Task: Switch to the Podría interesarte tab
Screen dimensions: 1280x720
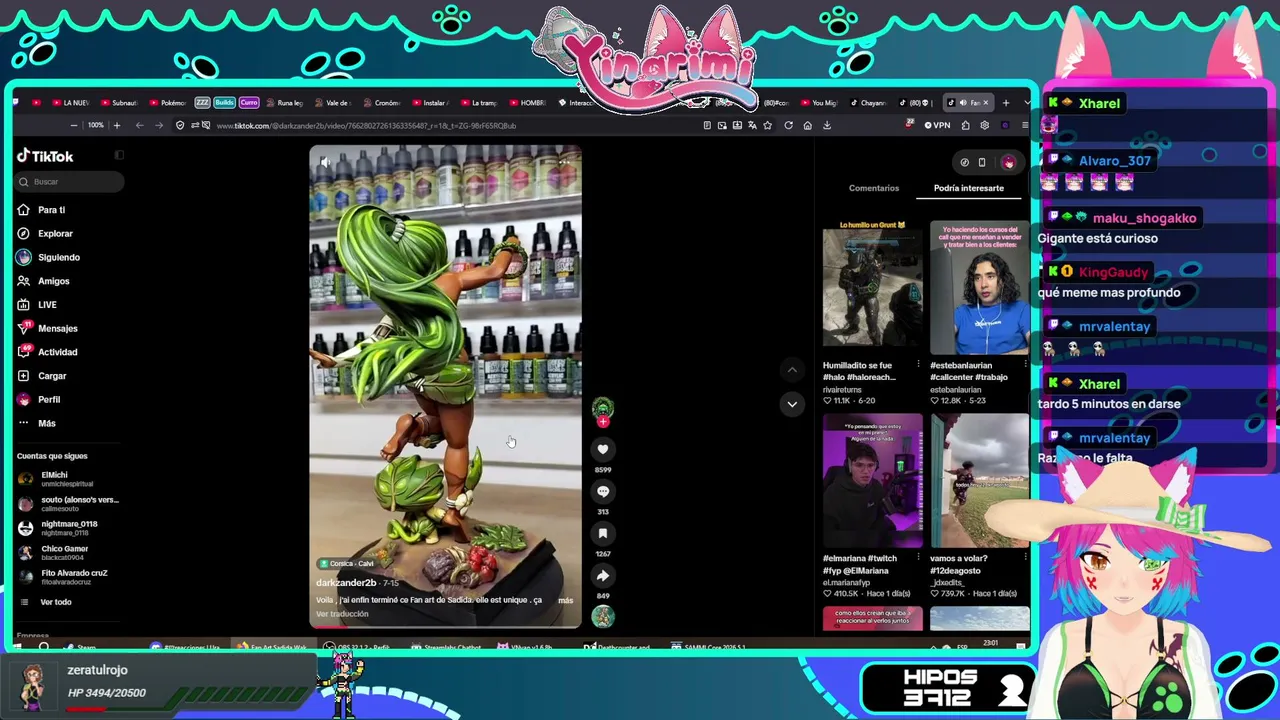Action: (x=968, y=188)
